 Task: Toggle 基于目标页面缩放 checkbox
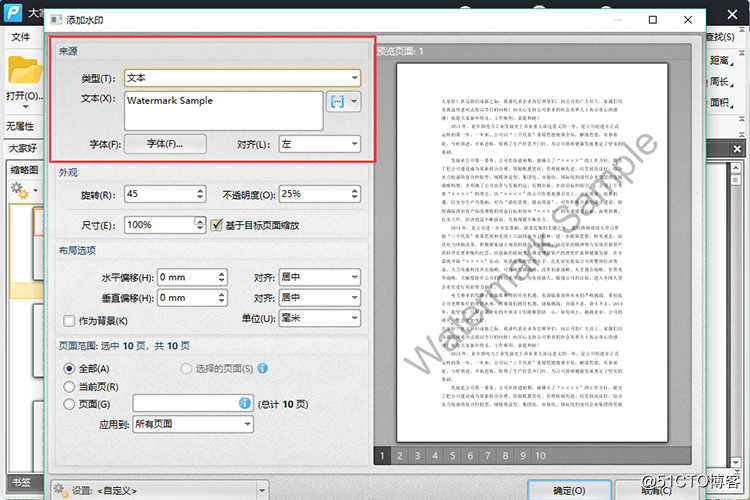pyautogui.click(x=217, y=225)
